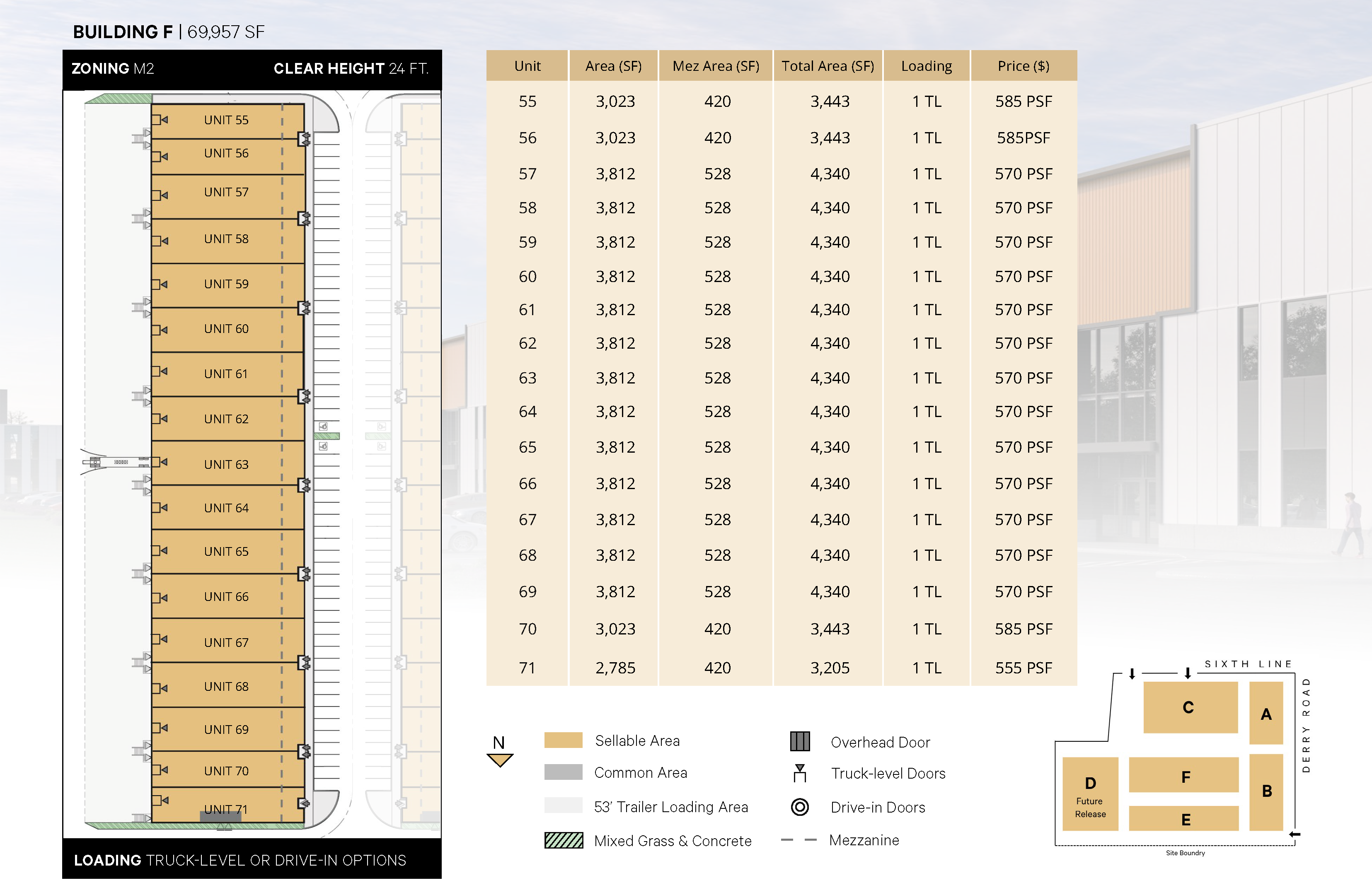
Task: Click the Overhead Door legend icon
Action: click(x=800, y=741)
